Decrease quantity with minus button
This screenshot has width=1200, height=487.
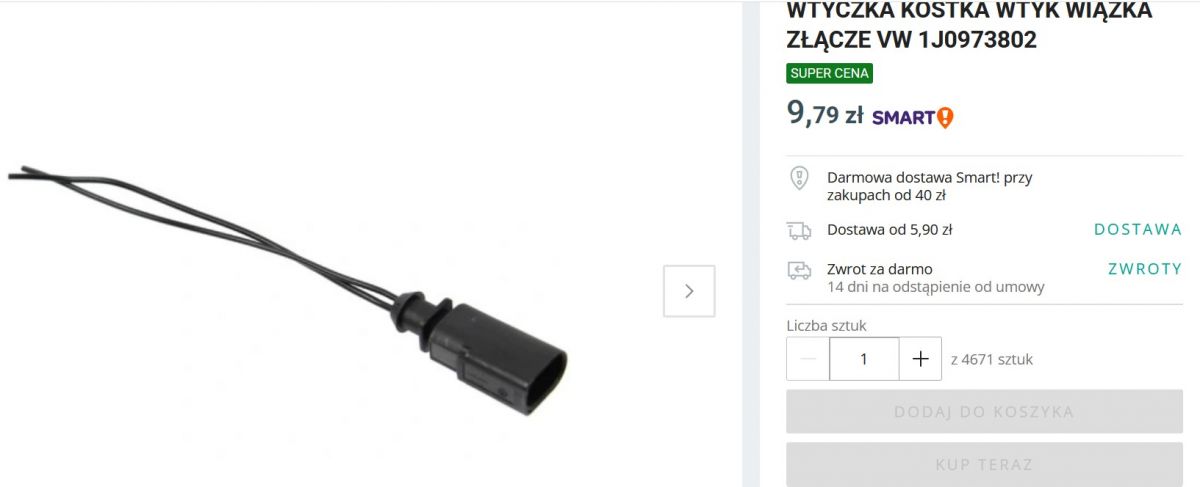(808, 359)
